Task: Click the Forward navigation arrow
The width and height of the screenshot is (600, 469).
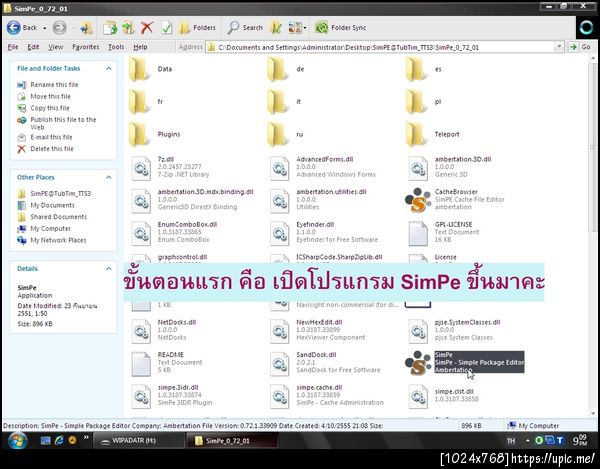Action: (59, 28)
